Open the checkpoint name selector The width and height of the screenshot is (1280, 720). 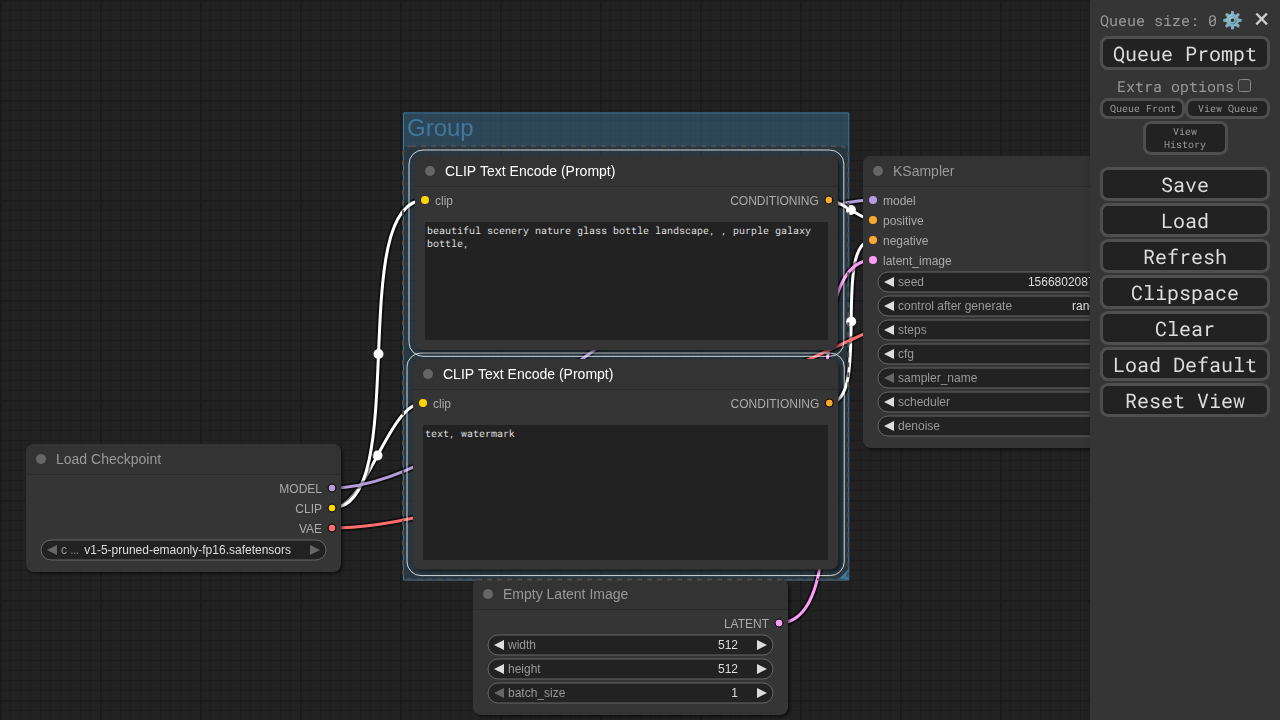point(185,550)
